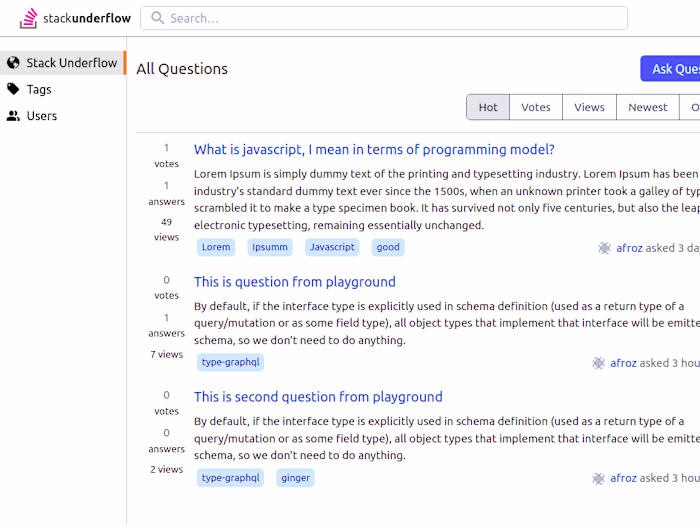Image resolution: width=700 pixels, height=525 pixels.
Task: Click afroz's avatar on the javascript question
Action: [x=604, y=248]
